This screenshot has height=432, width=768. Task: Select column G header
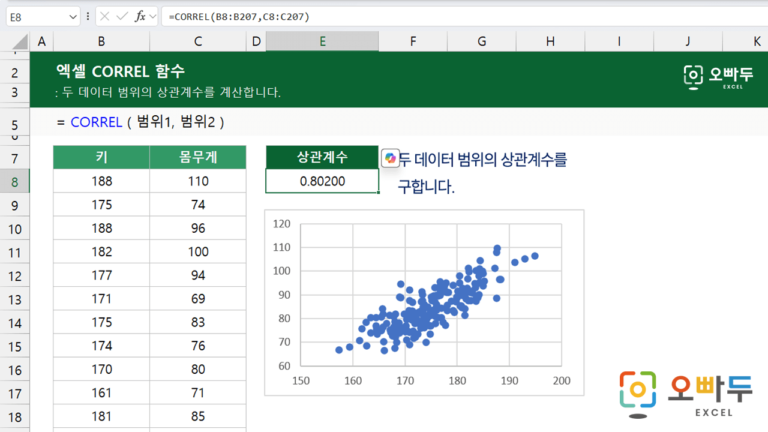[x=481, y=42]
